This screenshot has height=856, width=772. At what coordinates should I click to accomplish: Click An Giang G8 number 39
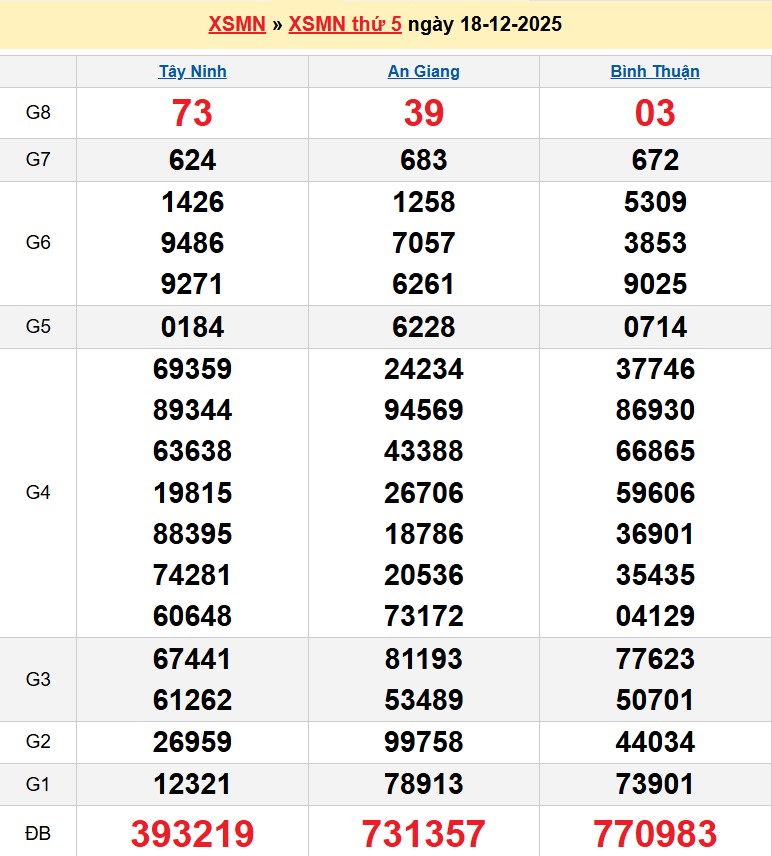424,113
